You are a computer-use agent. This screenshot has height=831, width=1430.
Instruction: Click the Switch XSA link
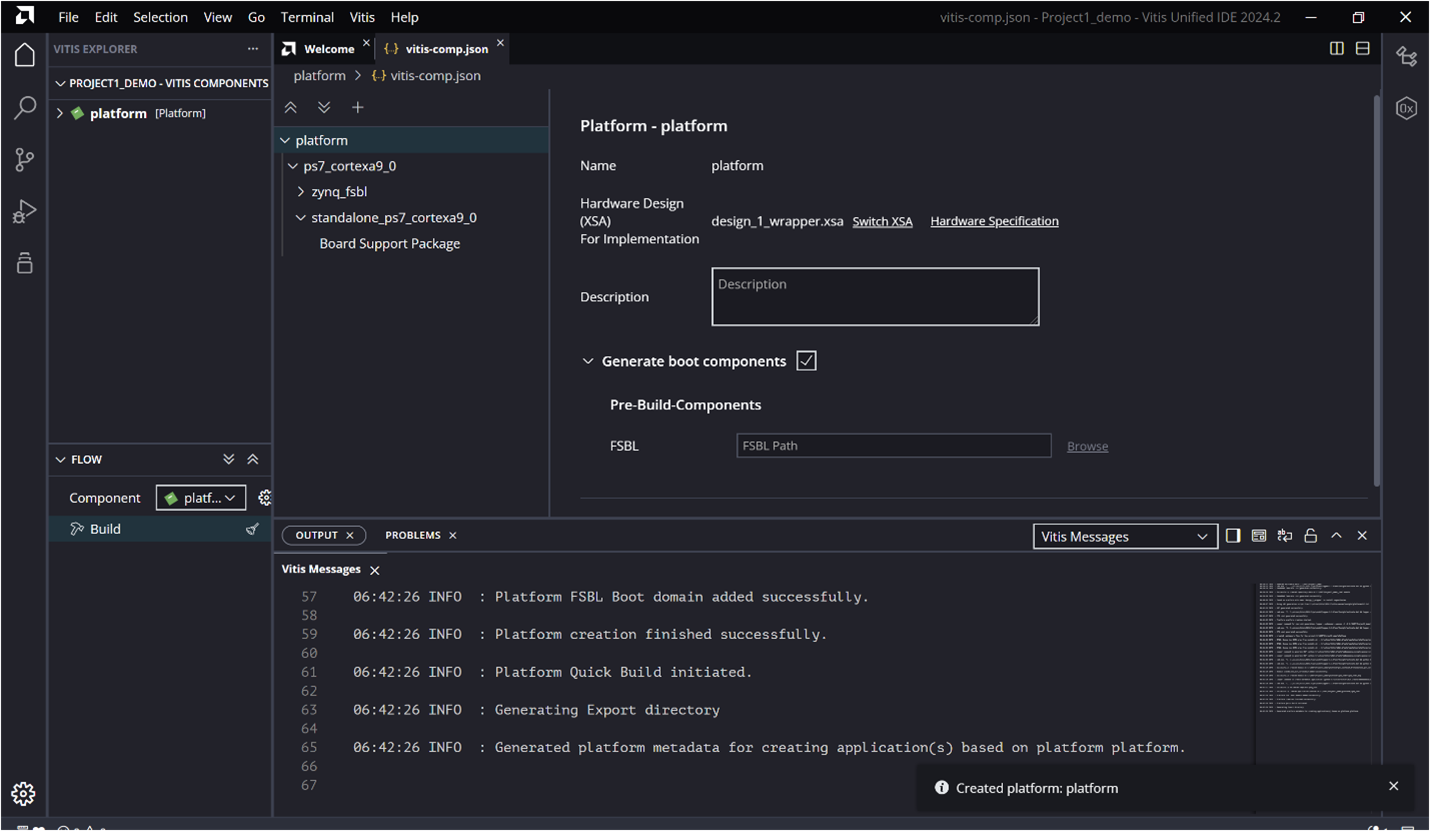[x=882, y=221]
